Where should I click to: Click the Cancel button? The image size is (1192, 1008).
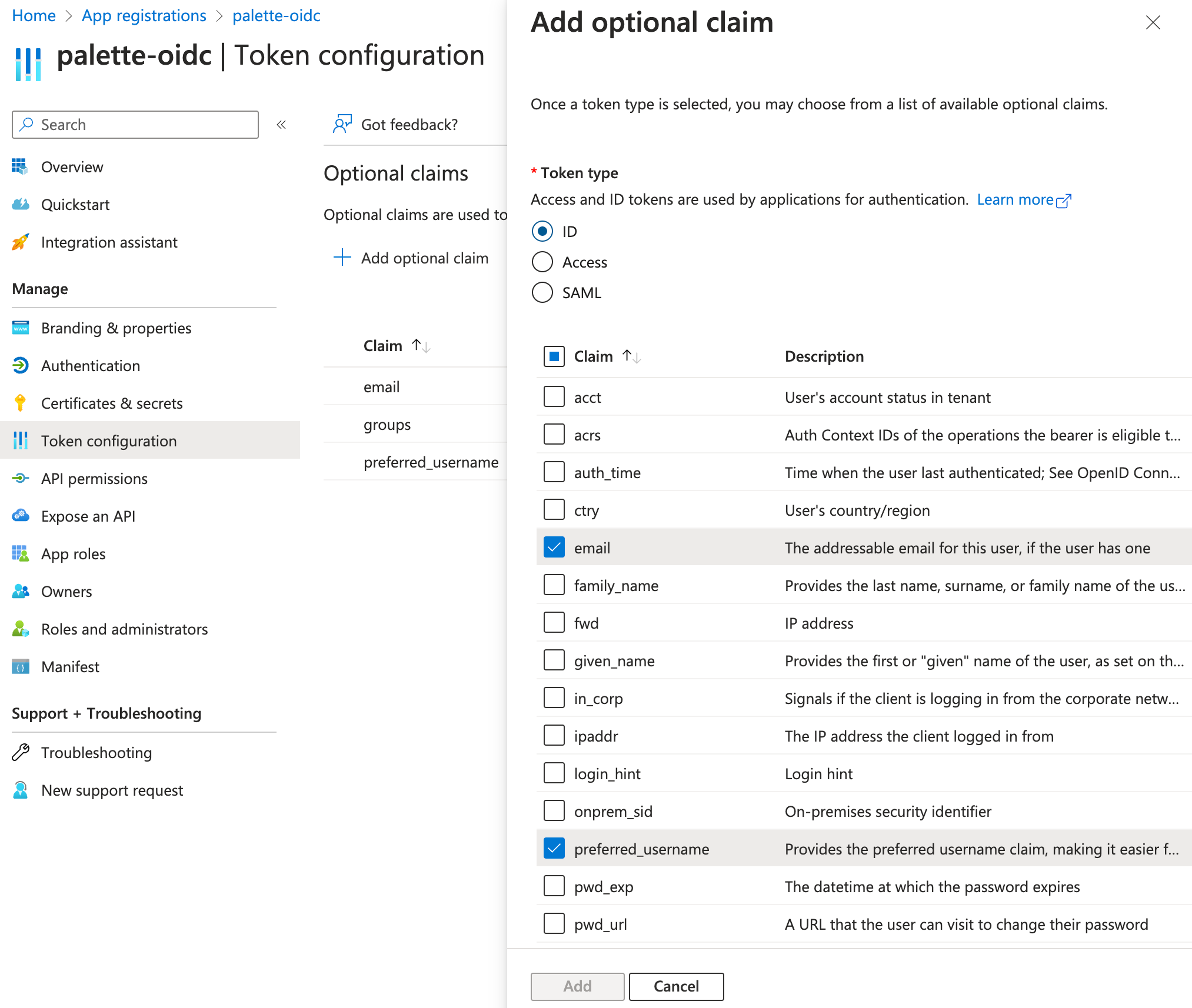point(677,986)
